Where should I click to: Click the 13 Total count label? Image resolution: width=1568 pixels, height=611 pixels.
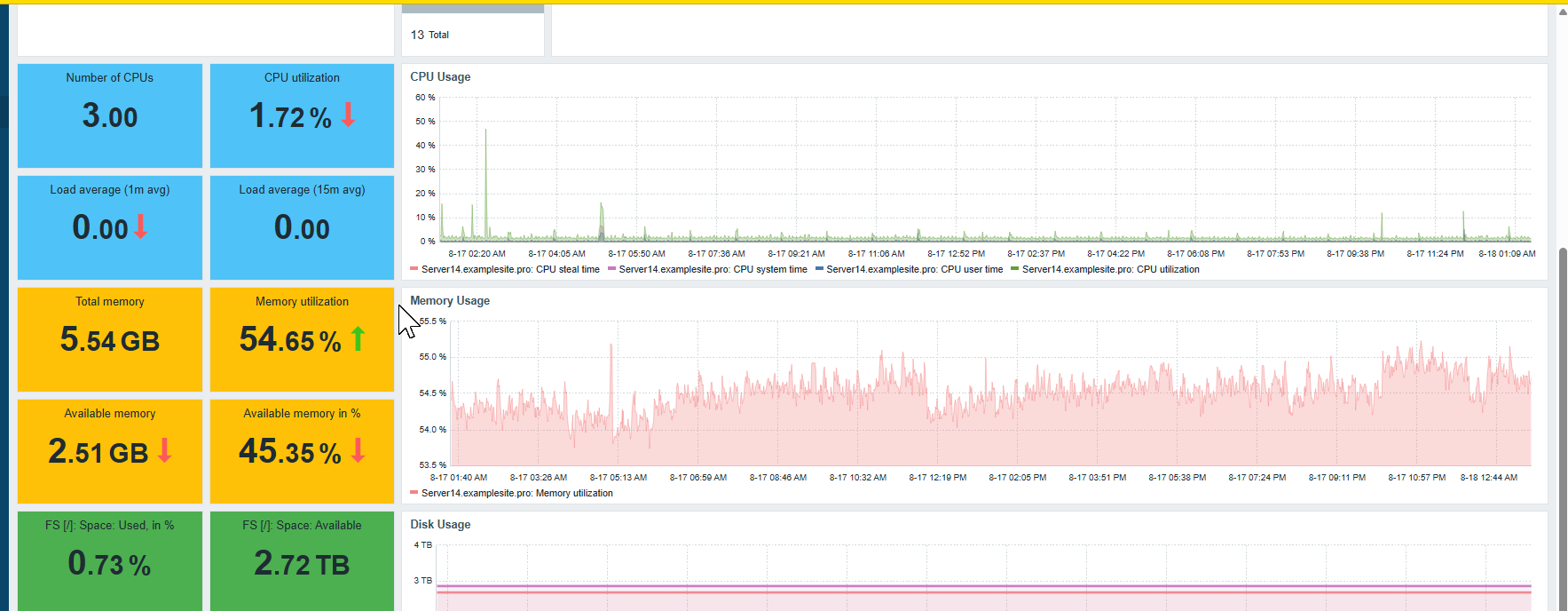pos(429,35)
